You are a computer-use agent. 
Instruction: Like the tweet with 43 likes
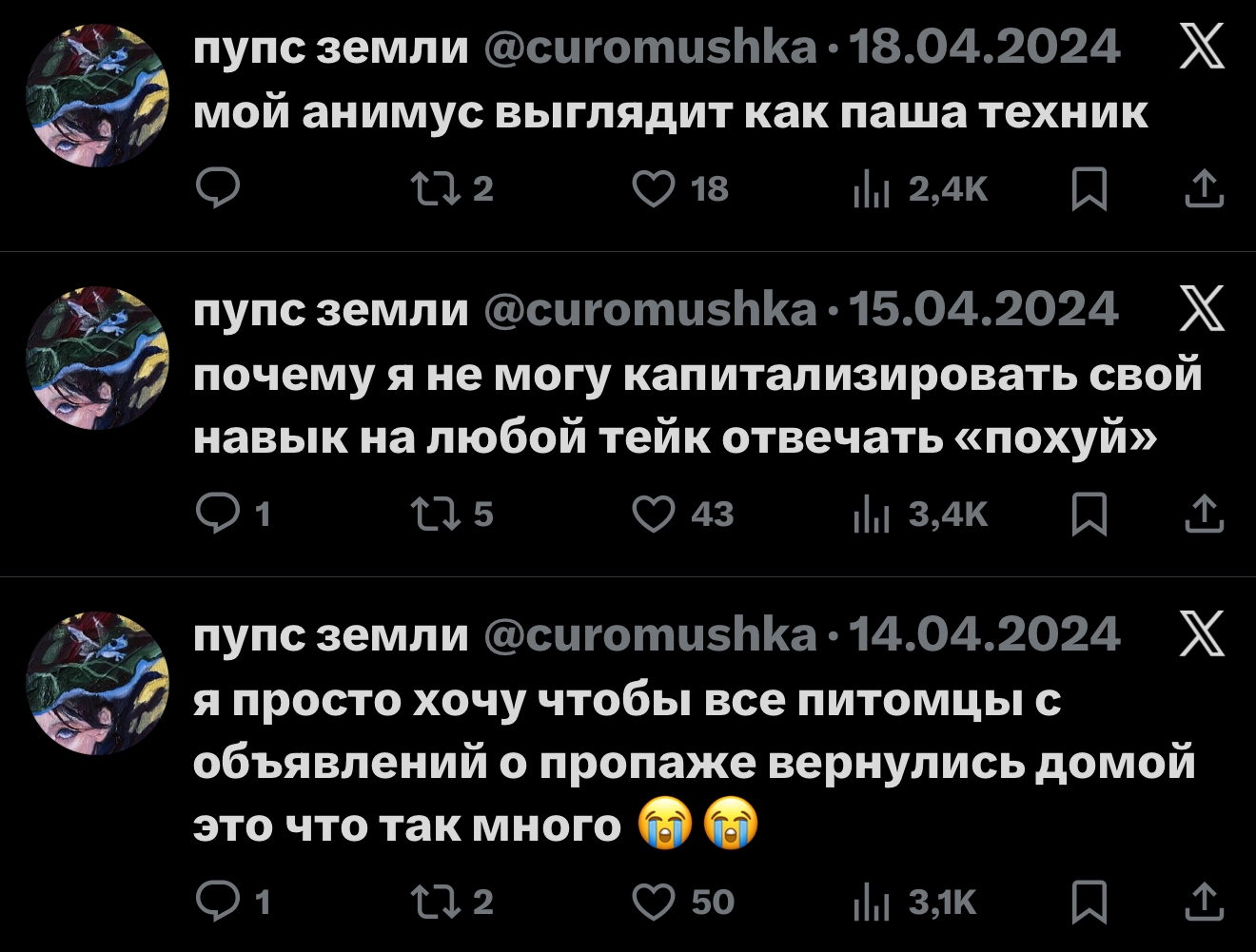654,515
